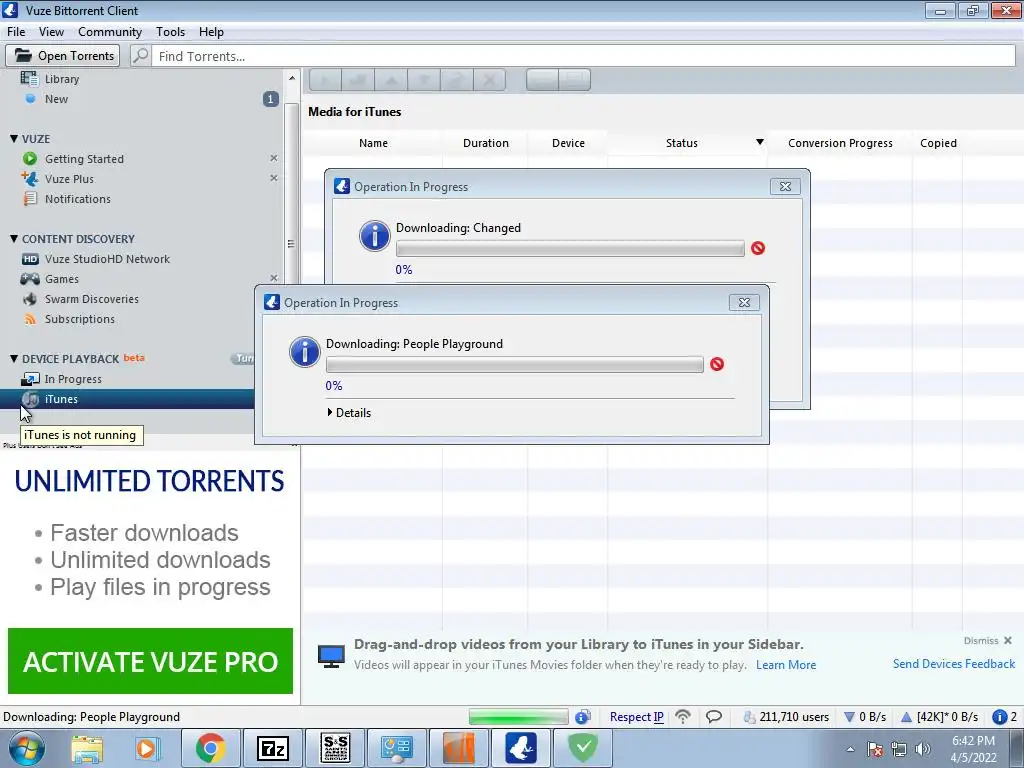Open the Swarm Discoveries icon

click(30, 299)
